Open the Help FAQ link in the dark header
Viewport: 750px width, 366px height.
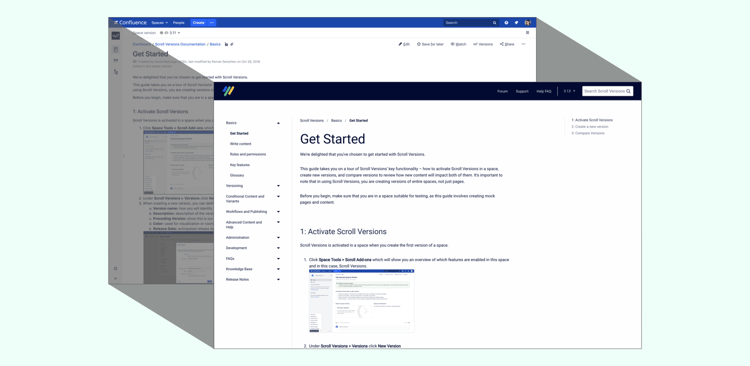pos(544,91)
